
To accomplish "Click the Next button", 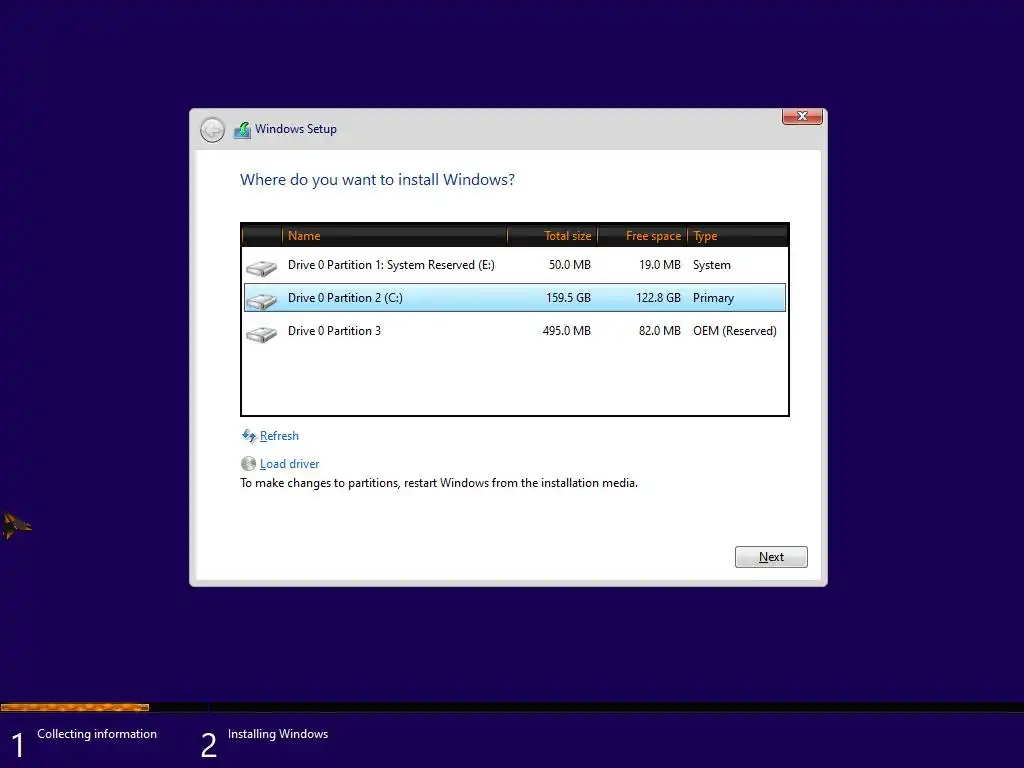I will coord(771,557).
